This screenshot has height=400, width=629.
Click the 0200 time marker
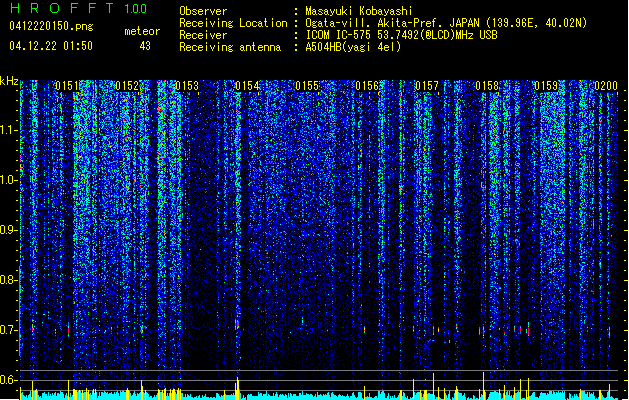click(x=606, y=86)
